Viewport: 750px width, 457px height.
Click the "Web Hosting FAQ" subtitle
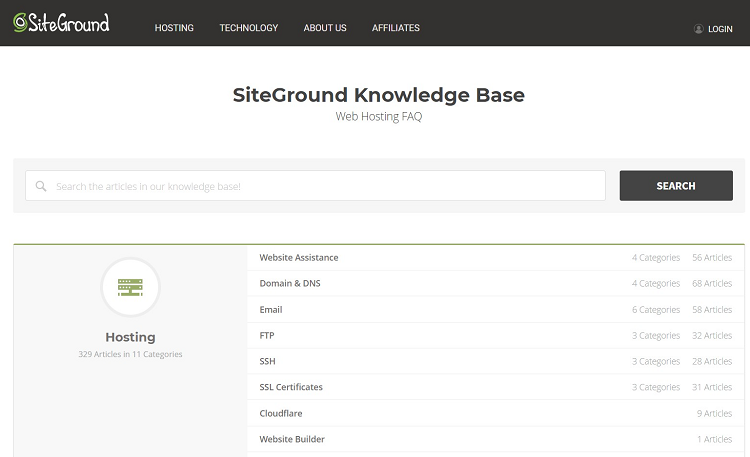coord(378,116)
